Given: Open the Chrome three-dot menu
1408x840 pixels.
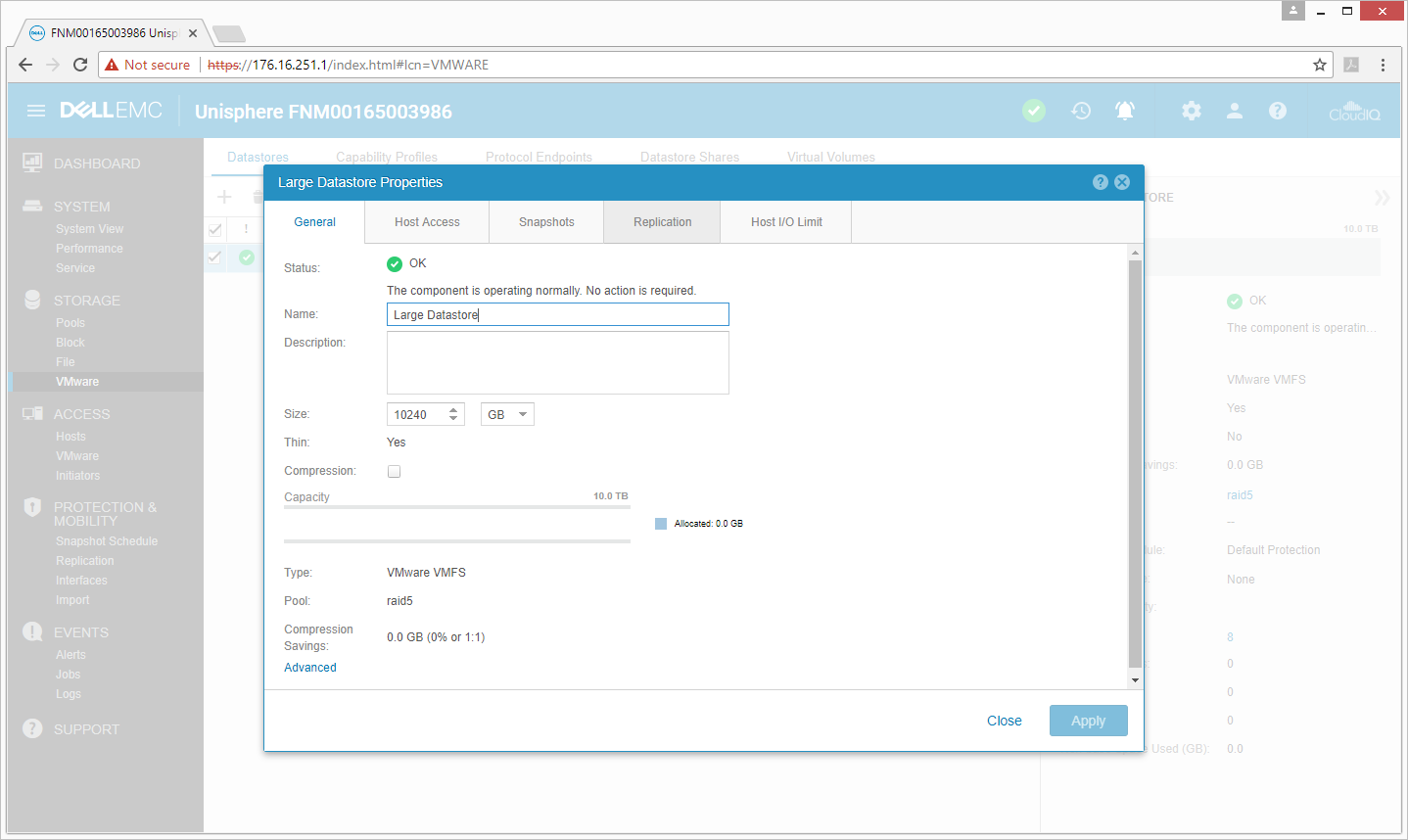Looking at the screenshot, I should pos(1383,65).
